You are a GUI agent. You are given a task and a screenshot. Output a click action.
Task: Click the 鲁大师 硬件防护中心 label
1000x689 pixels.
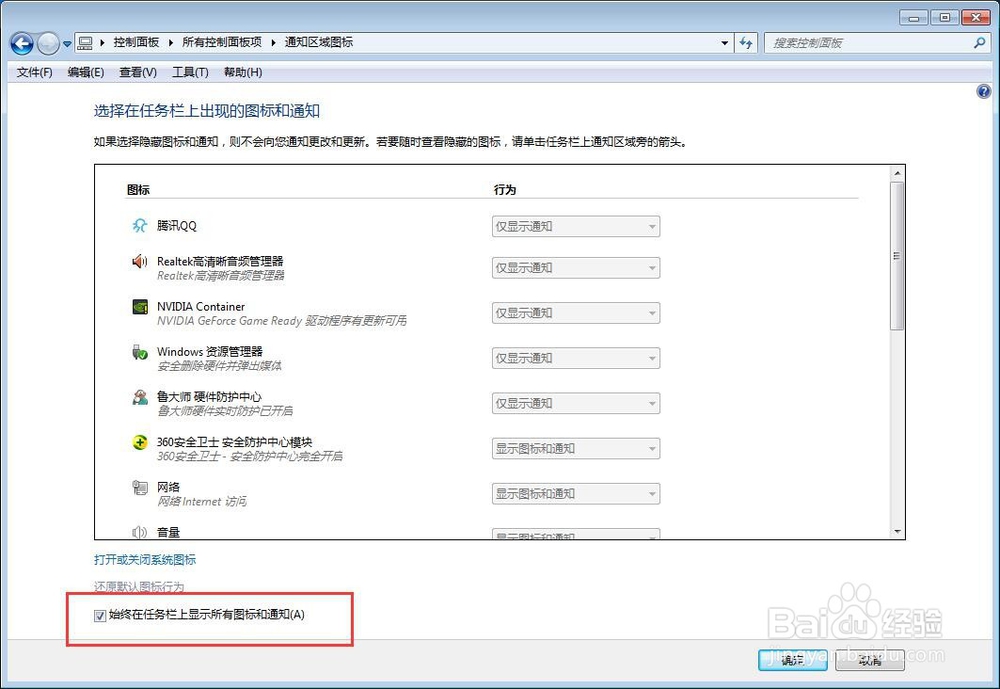[x=209, y=396]
